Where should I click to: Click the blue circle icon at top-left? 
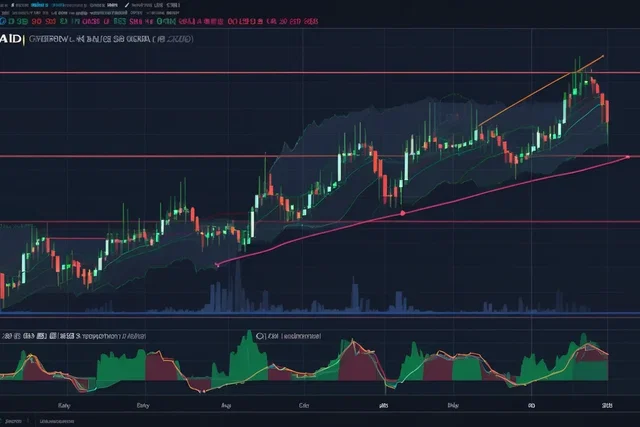tap(2, 21)
